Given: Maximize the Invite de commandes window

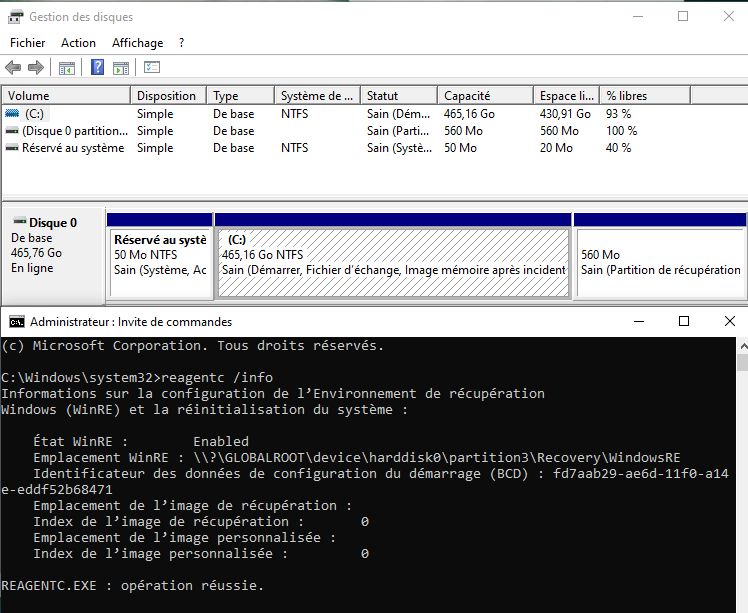Looking at the screenshot, I should point(684,322).
